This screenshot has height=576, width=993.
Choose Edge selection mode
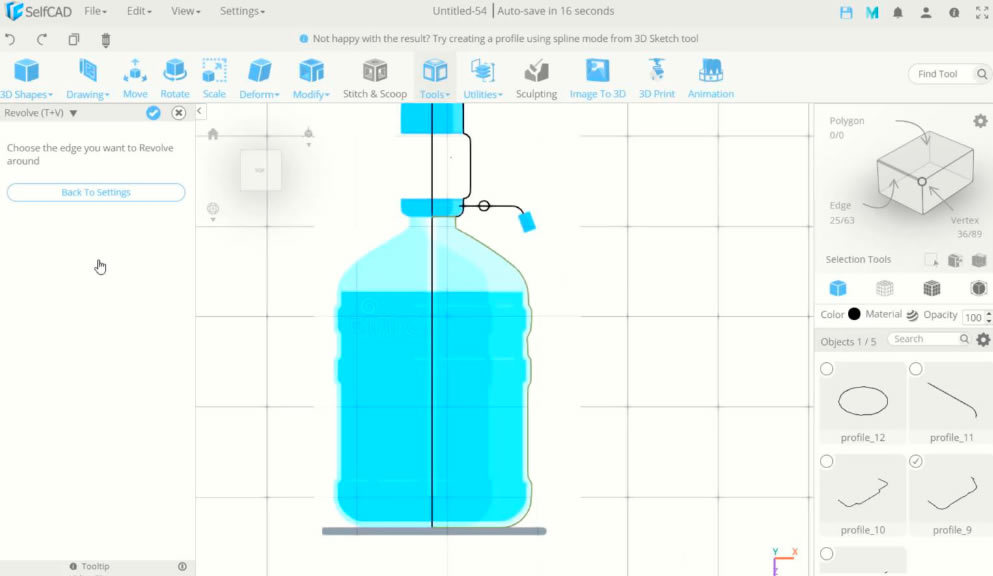[x=840, y=206]
